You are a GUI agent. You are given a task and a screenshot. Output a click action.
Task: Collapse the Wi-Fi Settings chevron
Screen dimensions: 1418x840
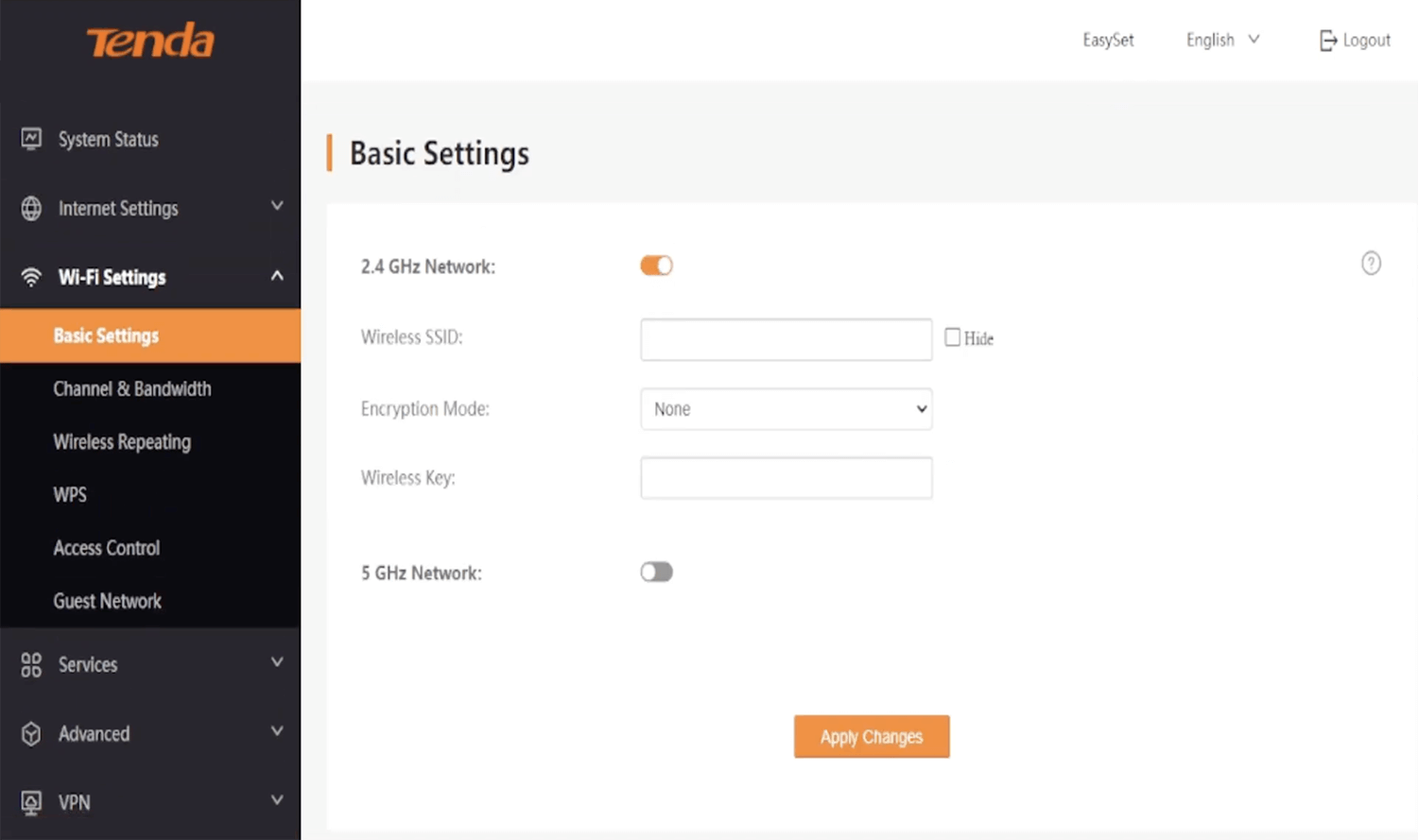(x=277, y=276)
